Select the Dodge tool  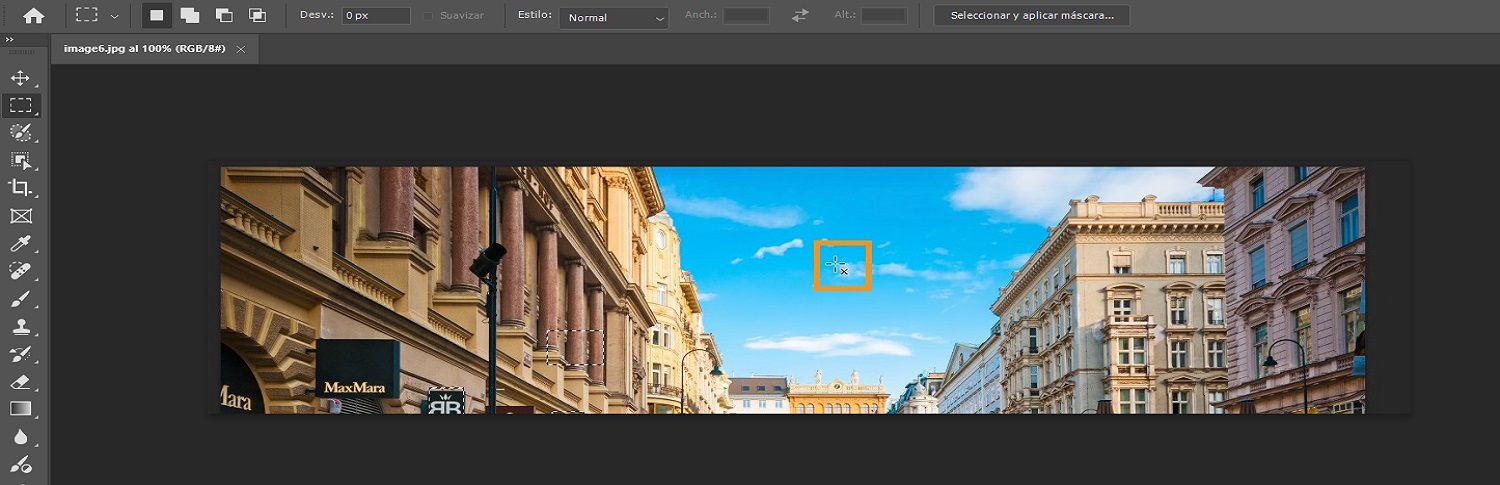[x=20, y=464]
